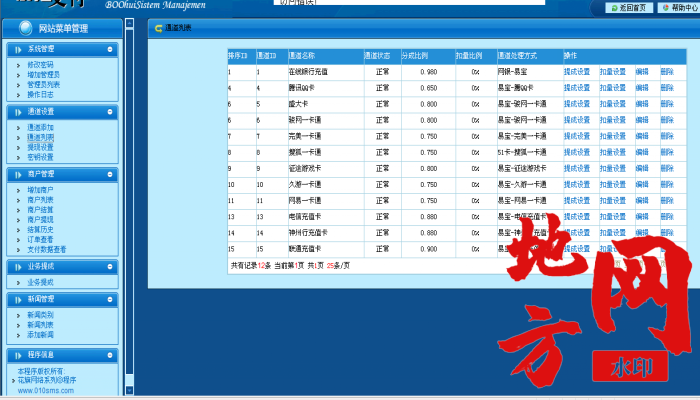Click 删除 for 盛大卡 row
700x400 pixels.
667,104
